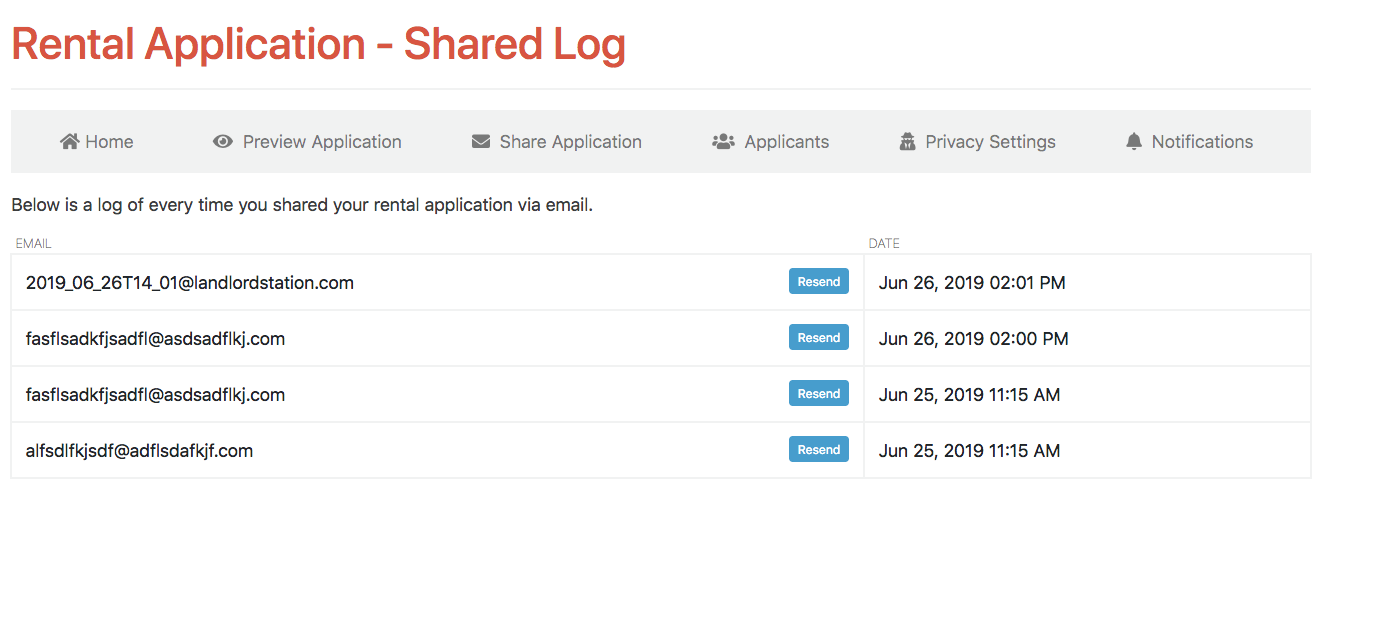This screenshot has height=626, width=1389.
Task: Select the Share Application label in the navigation
Action: (571, 142)
